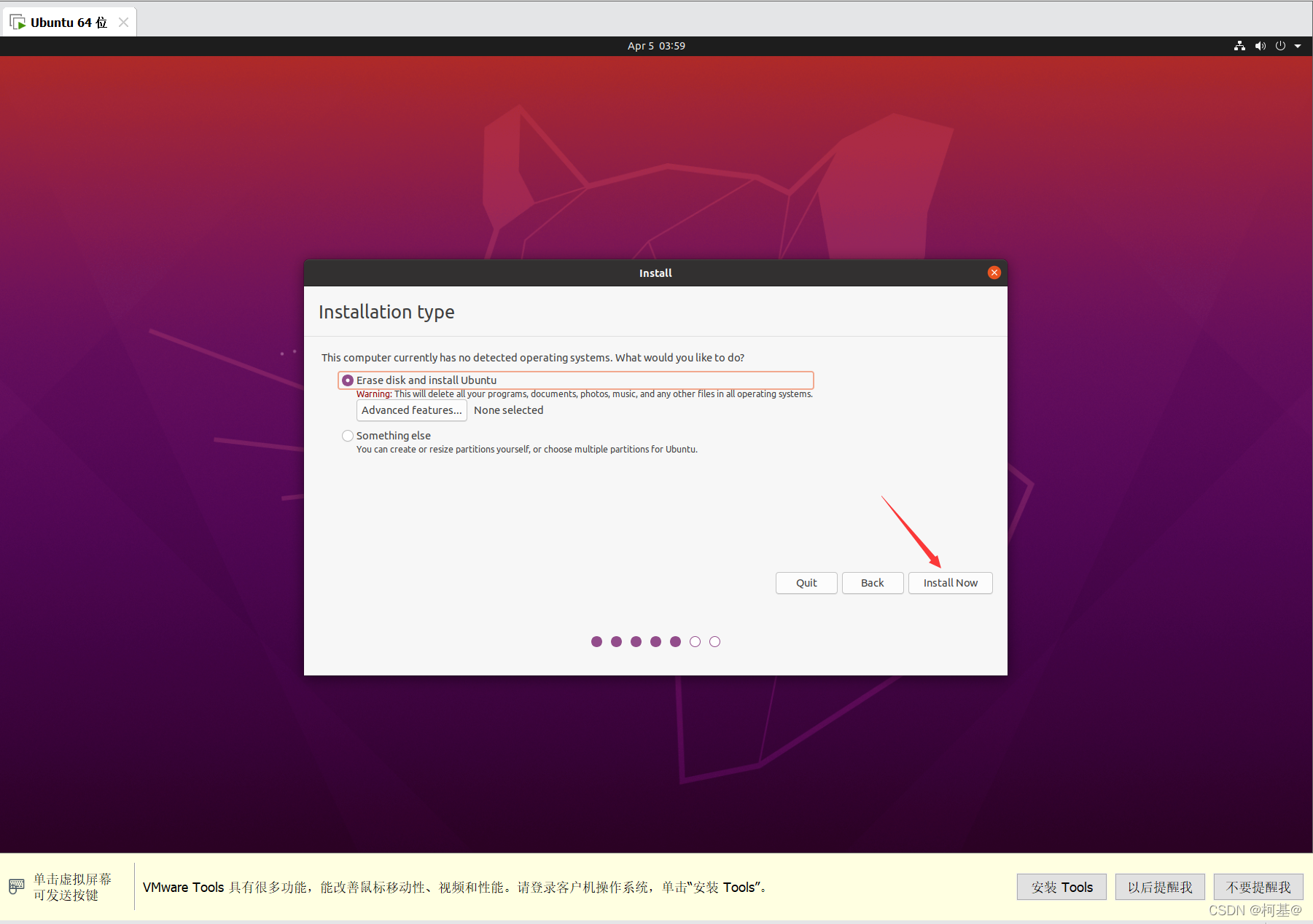Open the clock showing Apr 5 03:59
This screenshot has height=924, width=1313.
click(656, 46)
